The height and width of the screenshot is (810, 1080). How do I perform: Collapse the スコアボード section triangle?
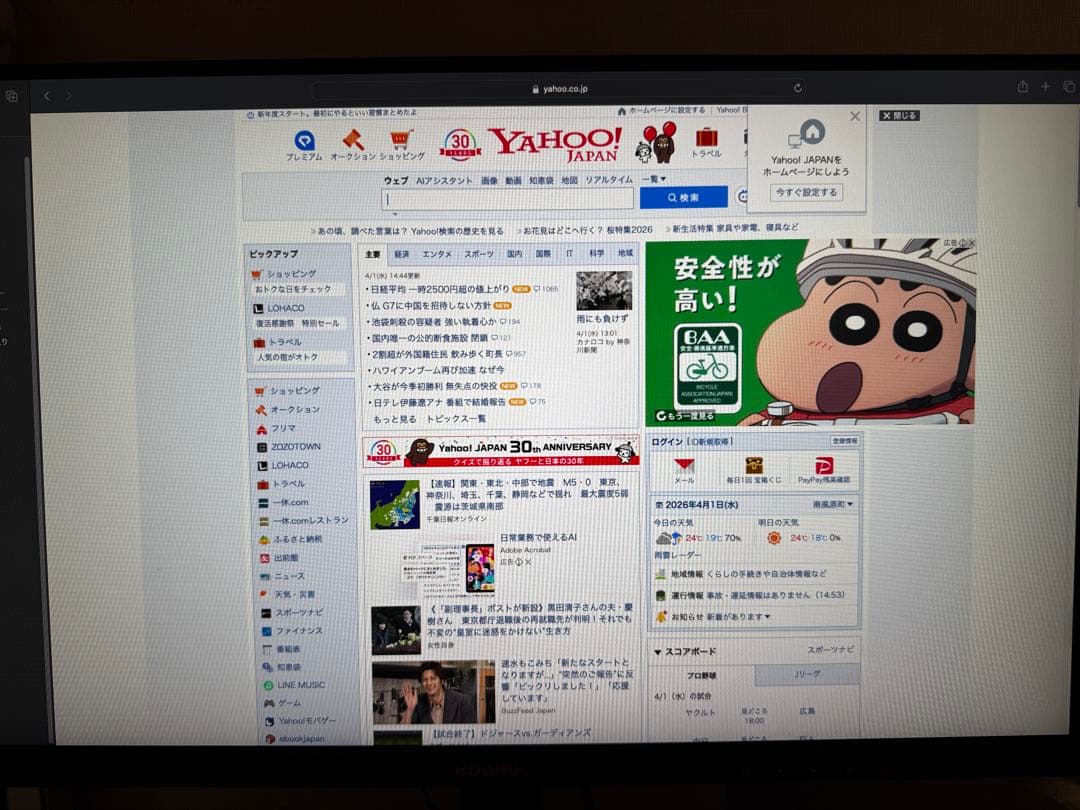(657, 652)
